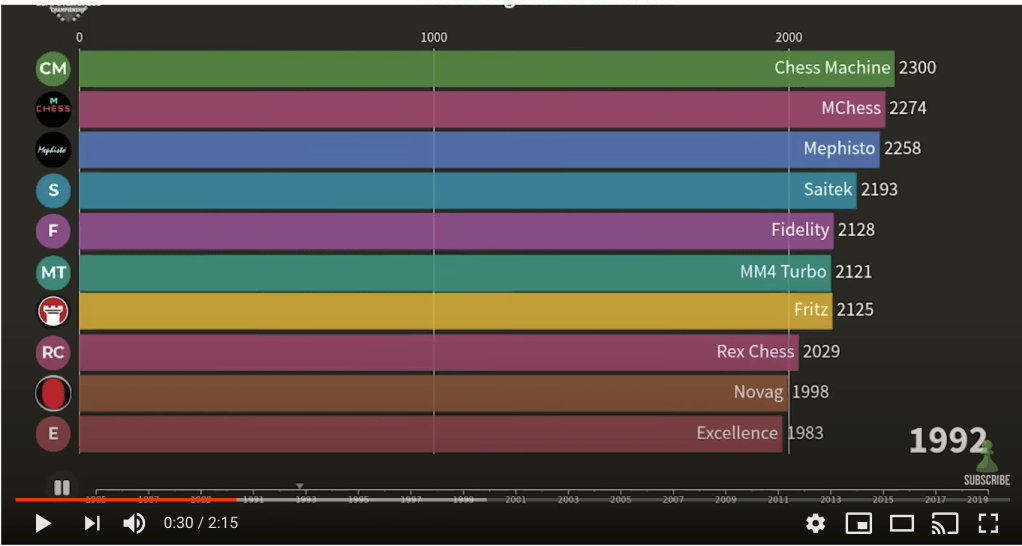Switch to miniplayer mode

(x=858, y=523)
